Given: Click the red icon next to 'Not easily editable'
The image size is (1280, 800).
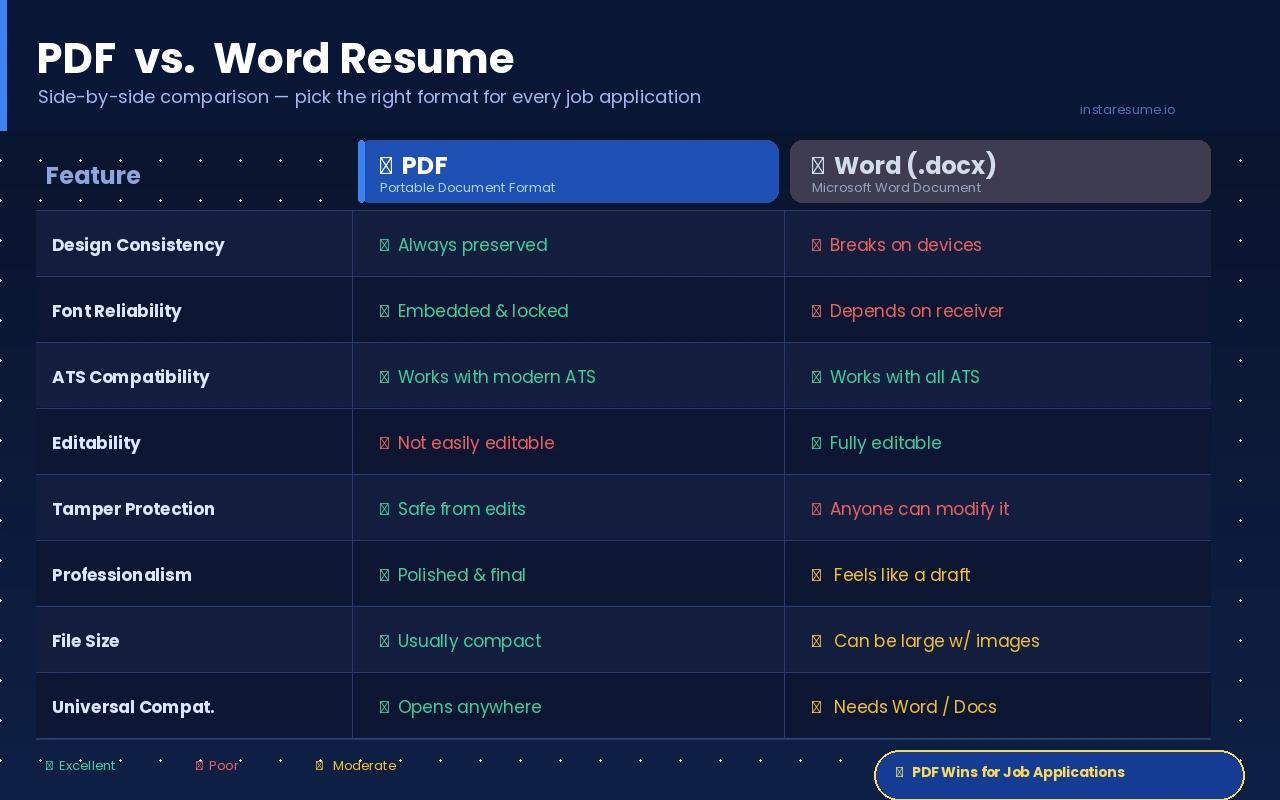Looking at the screenshot, I should (384, 443).
